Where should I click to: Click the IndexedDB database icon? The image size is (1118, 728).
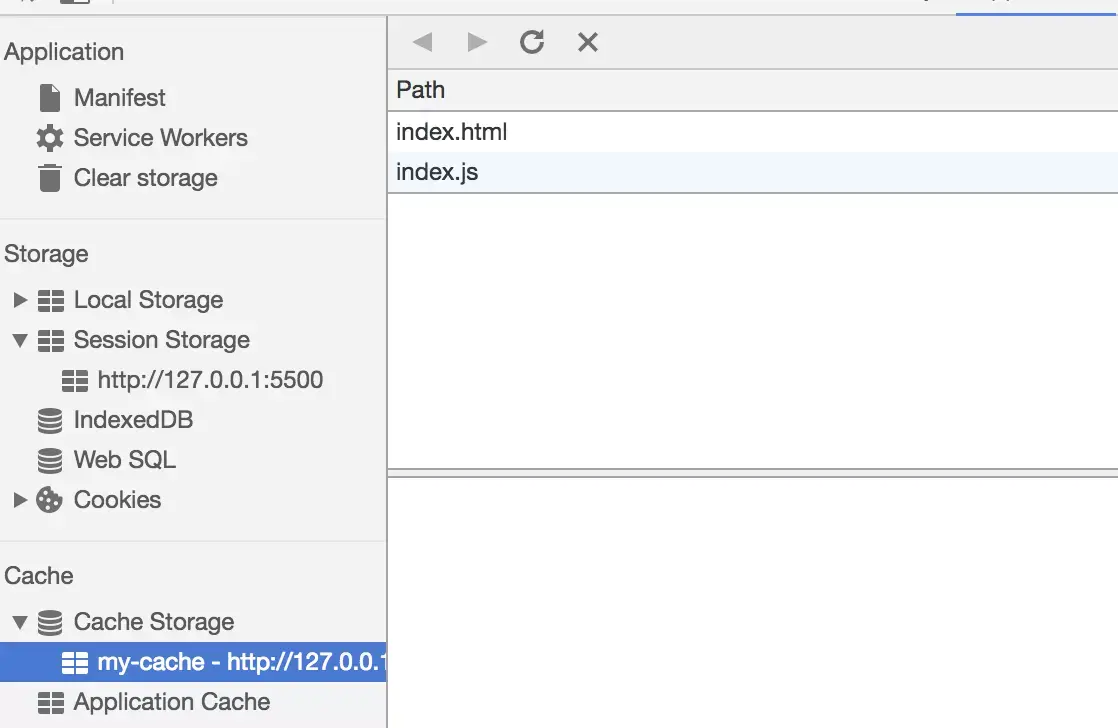click(50, 421)
